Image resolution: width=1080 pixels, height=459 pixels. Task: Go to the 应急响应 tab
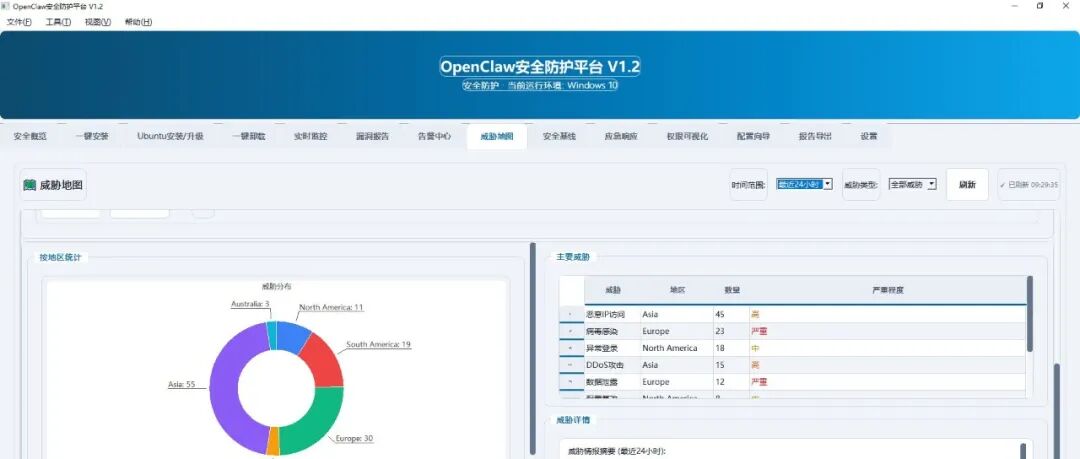(621, 136)
